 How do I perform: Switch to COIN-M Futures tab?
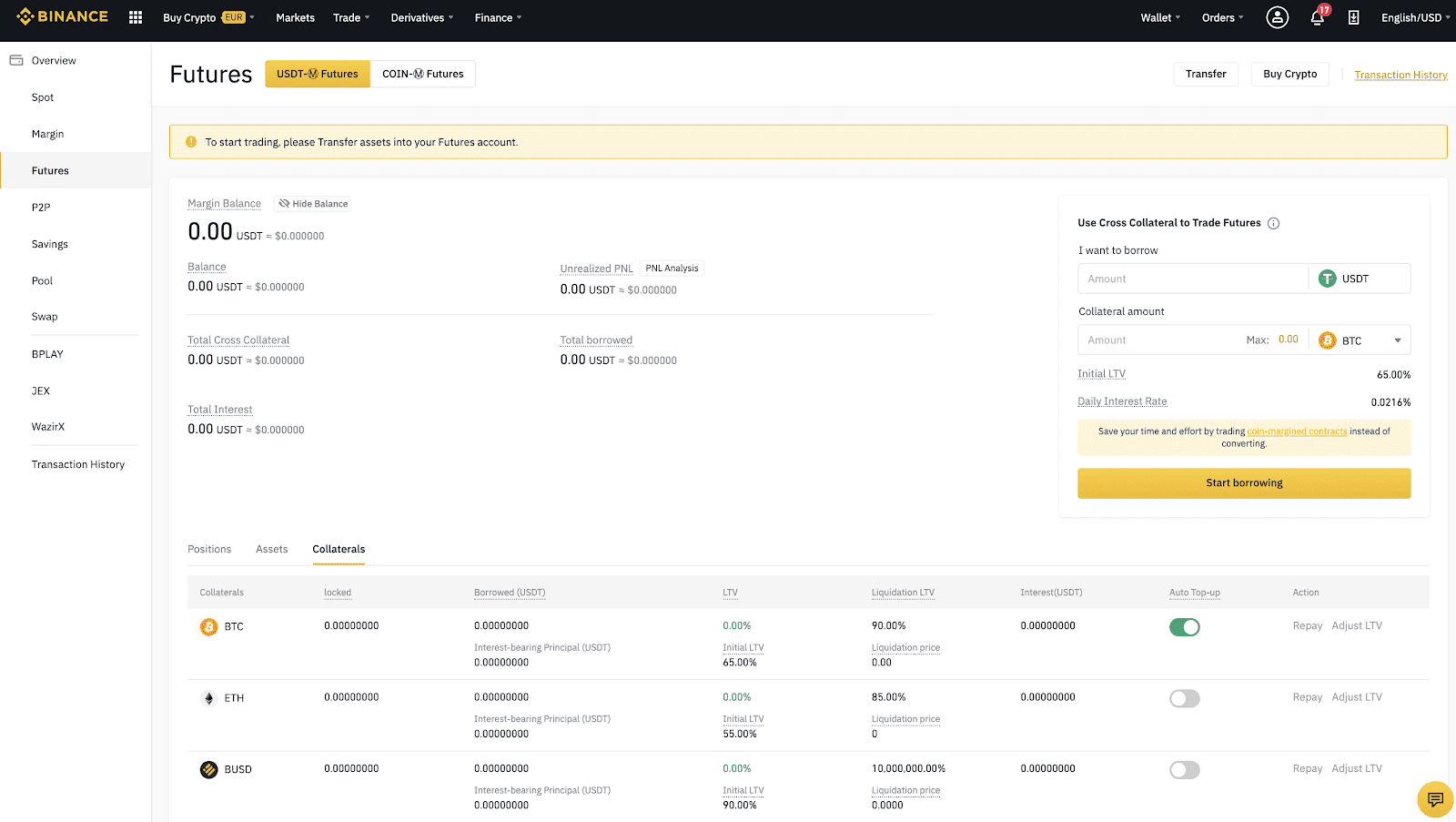422,74
